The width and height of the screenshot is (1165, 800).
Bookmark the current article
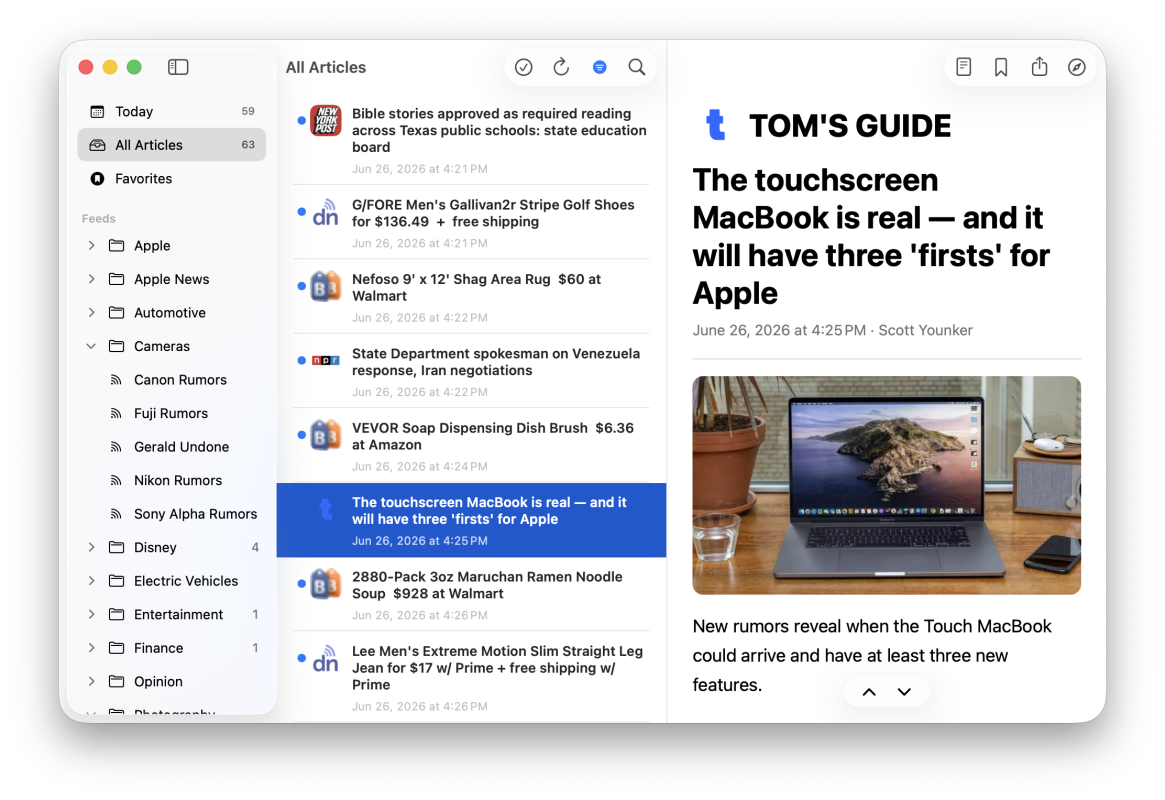pyautogui.click(x=1001, y=68)
